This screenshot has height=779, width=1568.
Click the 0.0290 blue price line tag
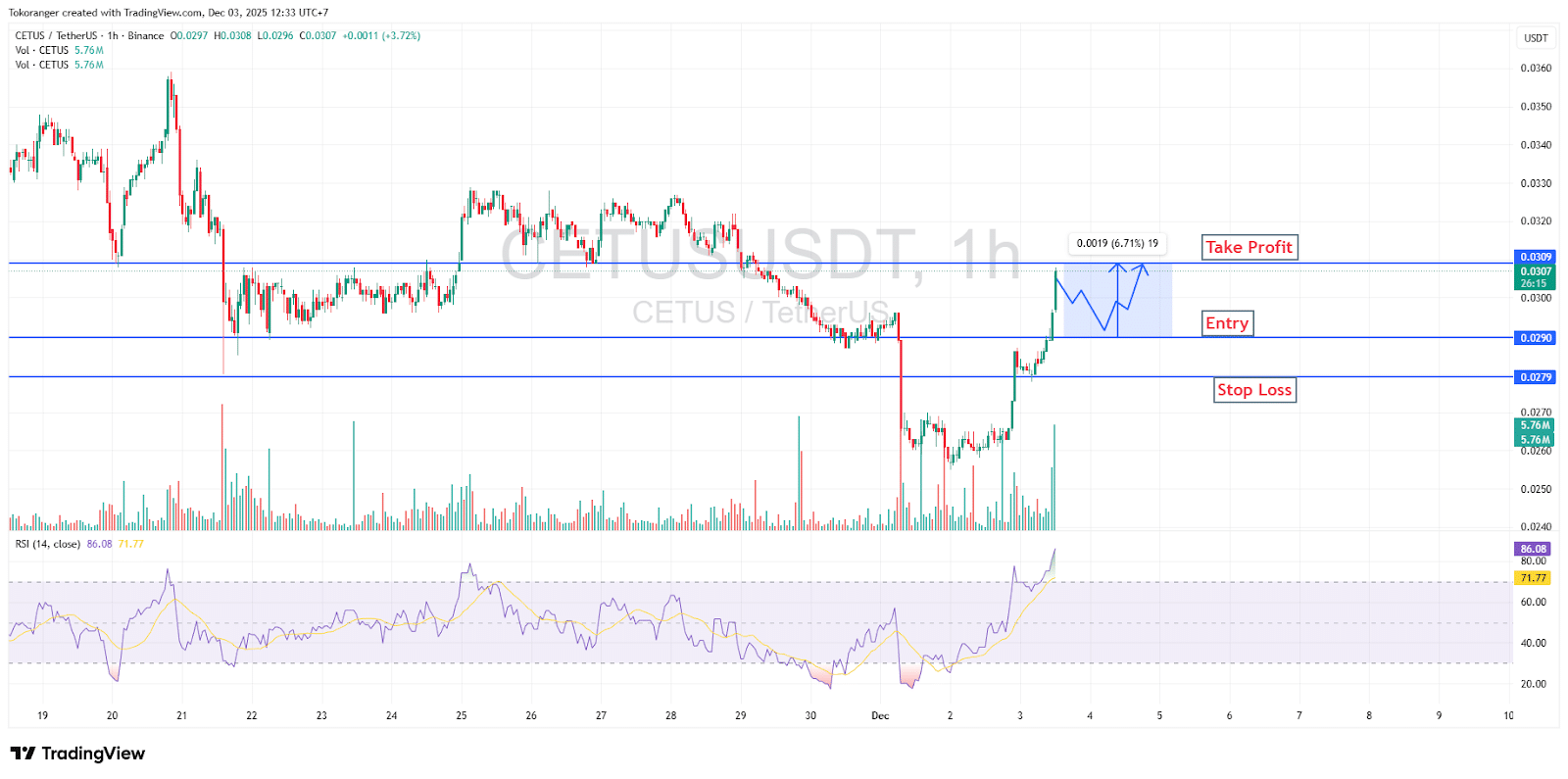coord(1536,338)
